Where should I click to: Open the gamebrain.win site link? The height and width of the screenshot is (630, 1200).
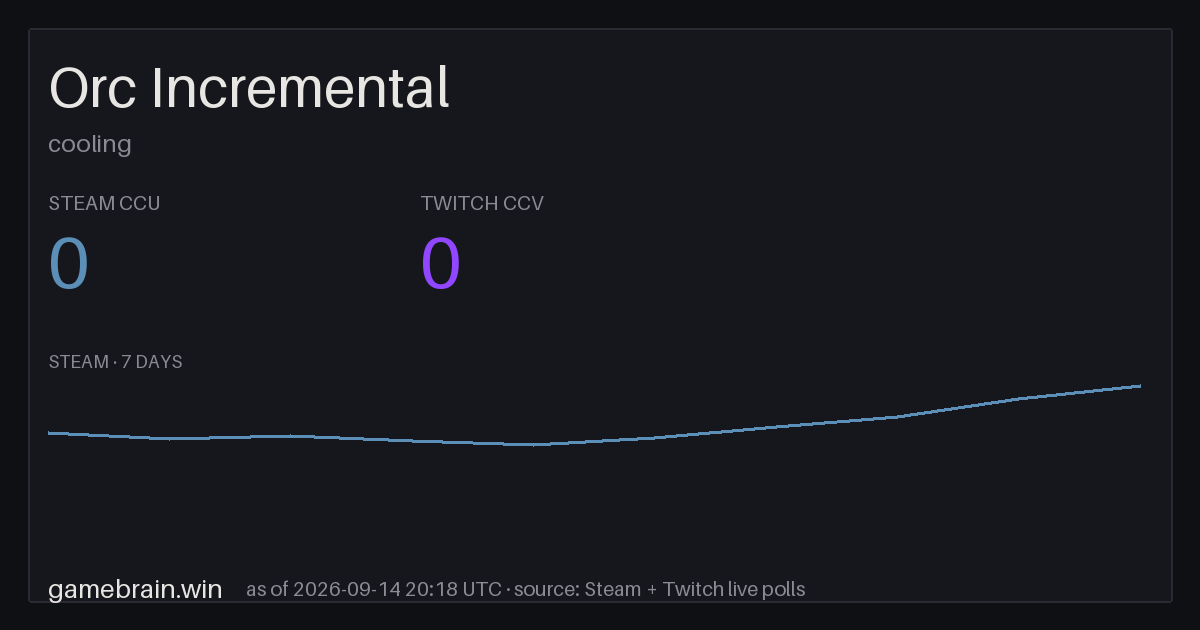(135, 589)
